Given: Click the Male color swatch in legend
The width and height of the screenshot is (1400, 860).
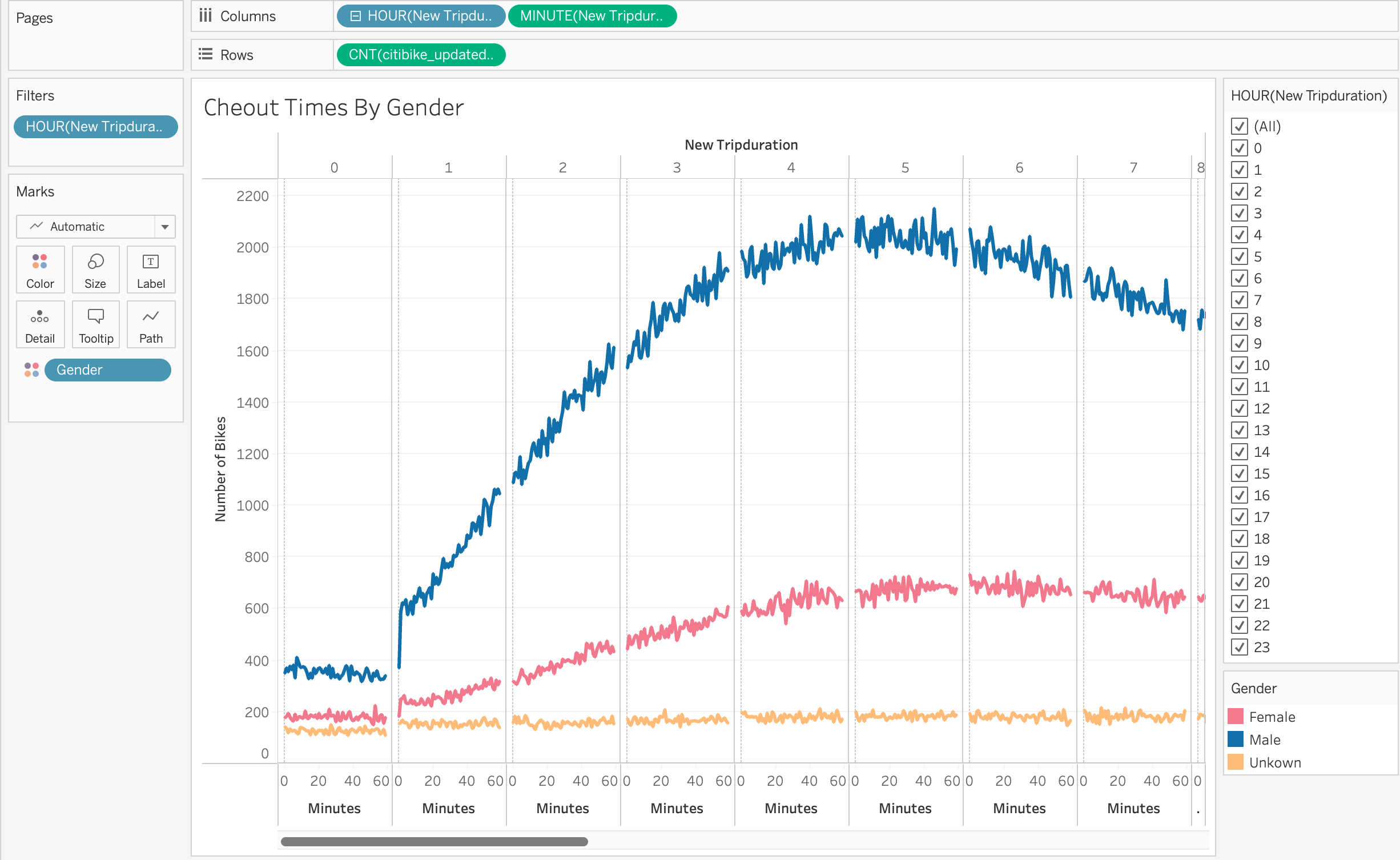Looking at the screenshot, I should pos(1236,740).
